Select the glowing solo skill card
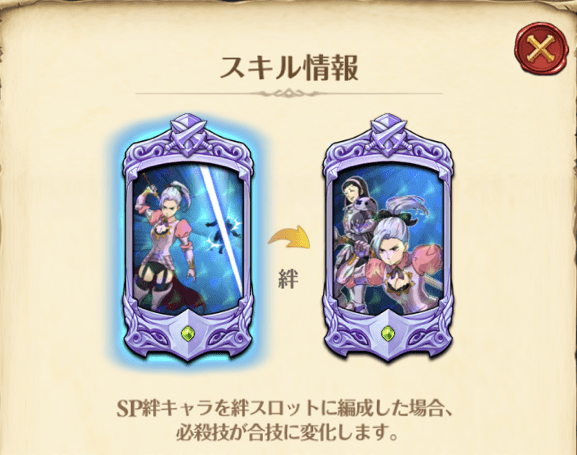577x455 pixels. [x=188, y=238]
